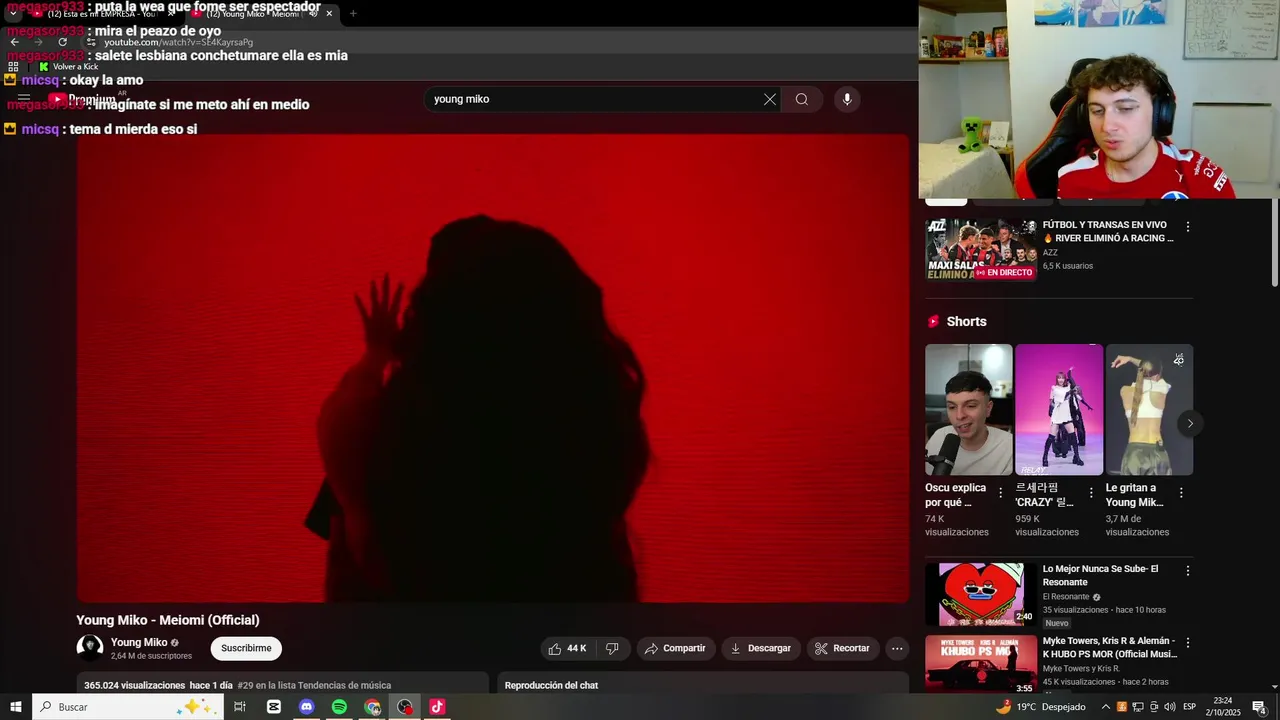Open options for KHUBO PS MOR video
The height and width of the screenshot is (720, 1280).
click(1188, 643)
